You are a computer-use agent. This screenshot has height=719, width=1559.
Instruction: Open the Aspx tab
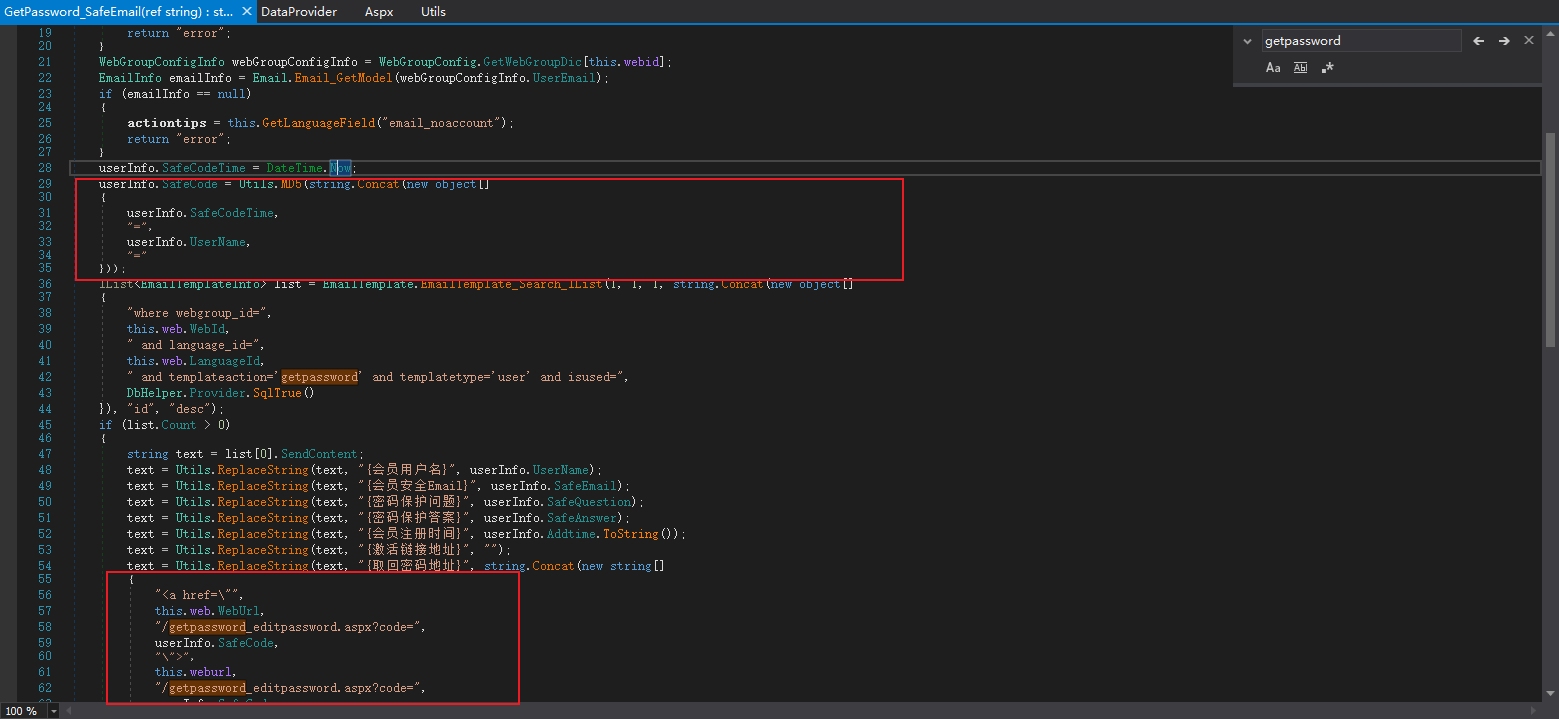[379, 12]
